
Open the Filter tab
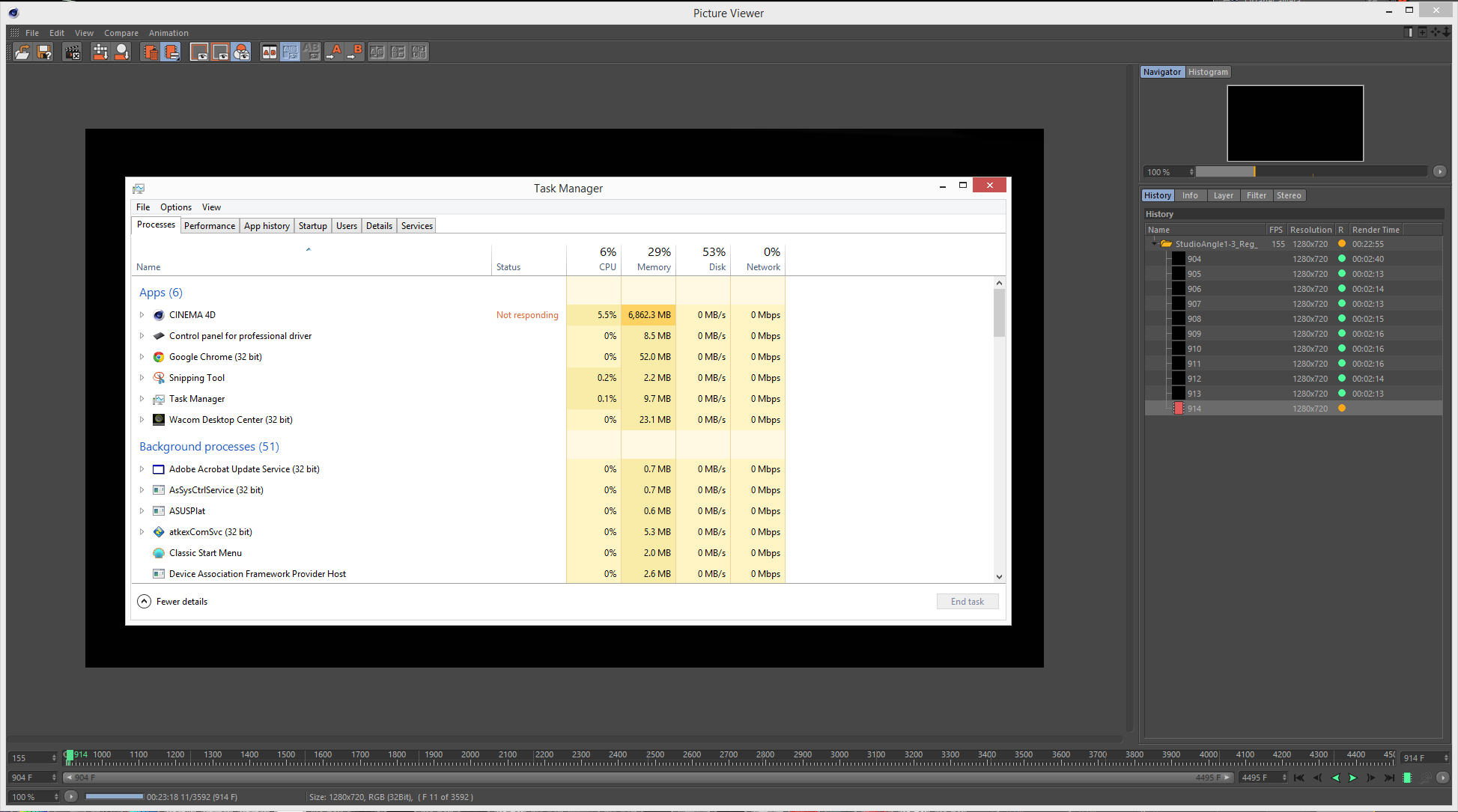coord(1256,195)
